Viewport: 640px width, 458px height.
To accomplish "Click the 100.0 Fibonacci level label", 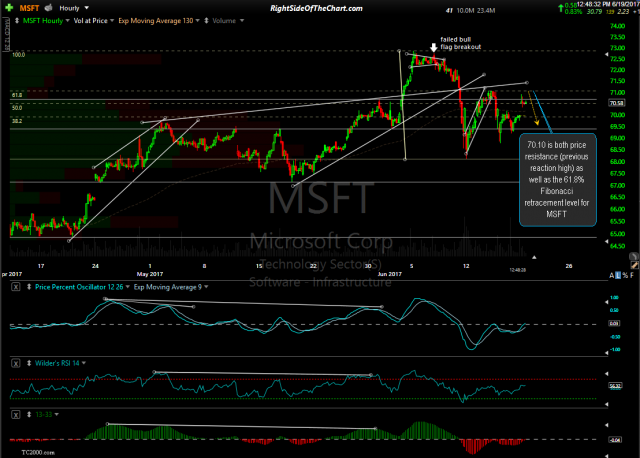I will [x=18, y=55].
